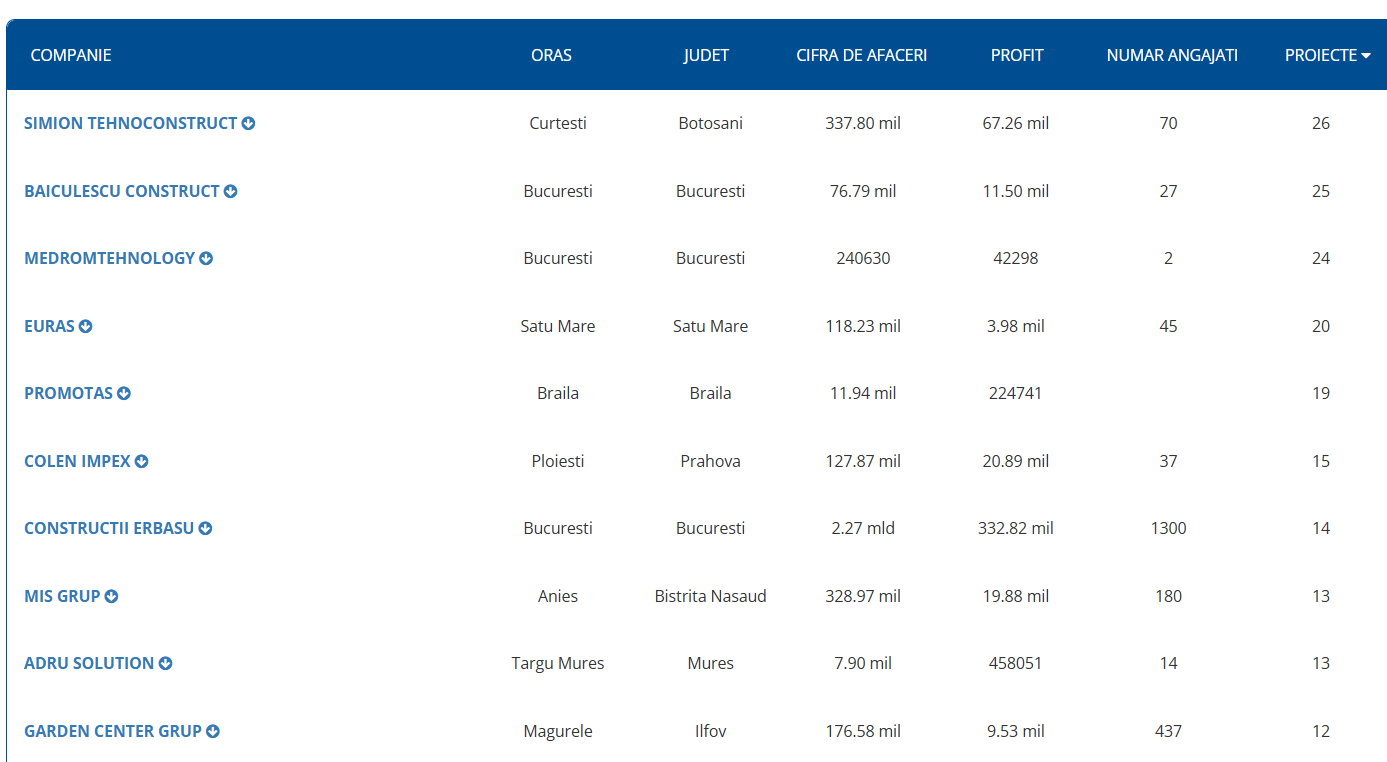This screenshot has height=762, width=1387.
Task: Click the arrow icon next to MIS GRUP
Action: 111,596
